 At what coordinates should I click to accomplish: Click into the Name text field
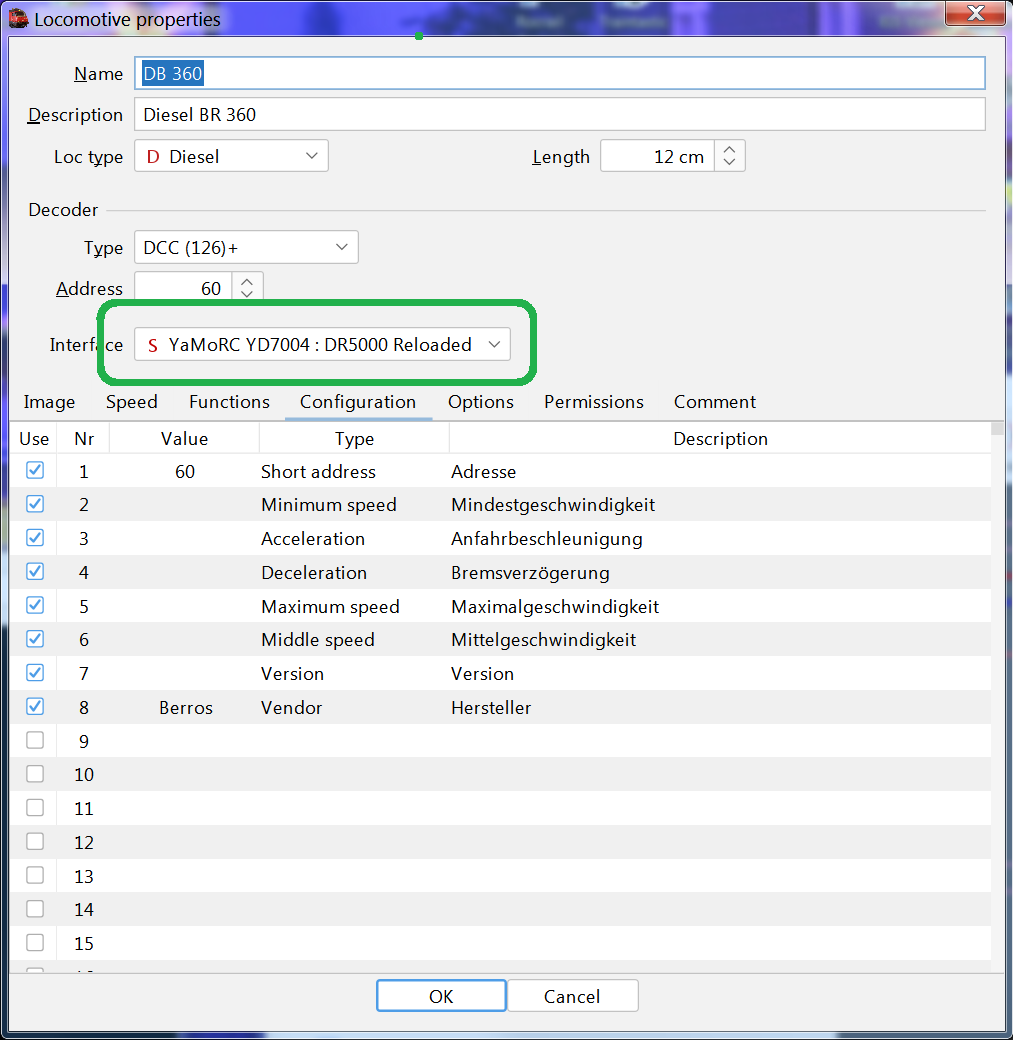click(x=560, y=73)
